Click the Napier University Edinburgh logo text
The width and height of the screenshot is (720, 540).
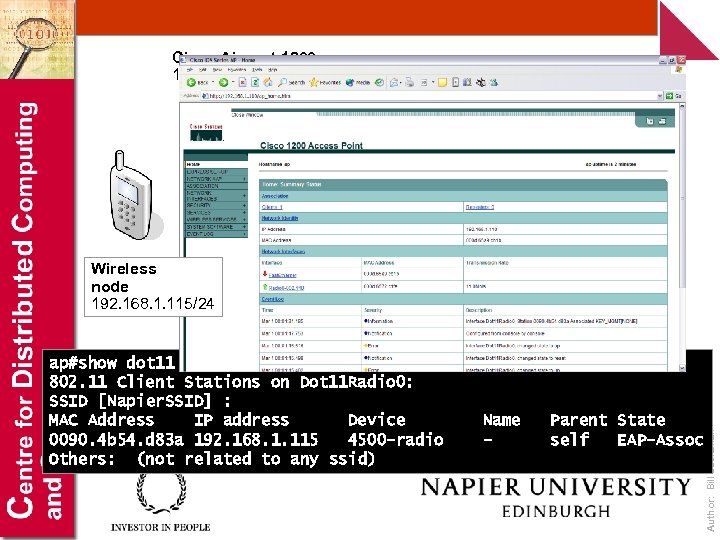click(x=556, y=498)
